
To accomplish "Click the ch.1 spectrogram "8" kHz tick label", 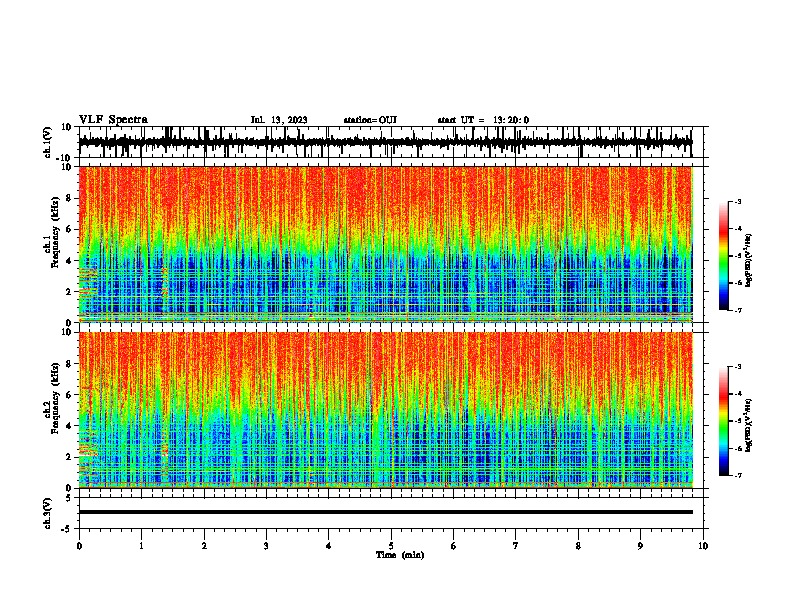I will (x=69, y=198).
